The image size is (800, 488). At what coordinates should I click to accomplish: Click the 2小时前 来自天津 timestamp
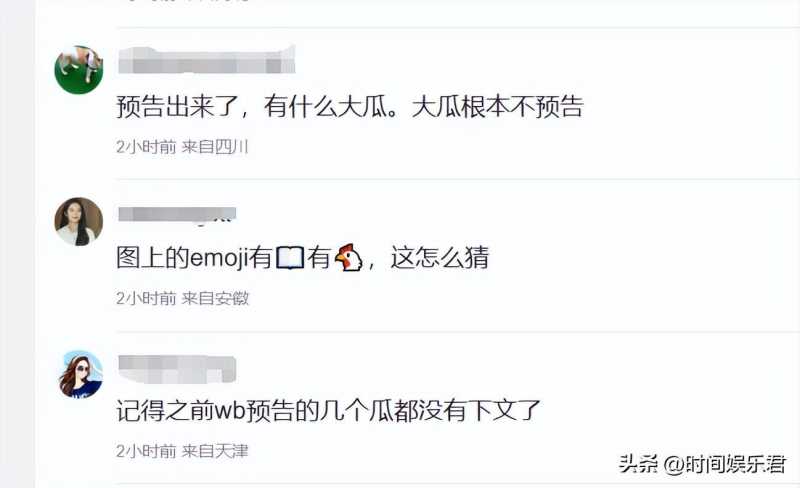(182, 451)
